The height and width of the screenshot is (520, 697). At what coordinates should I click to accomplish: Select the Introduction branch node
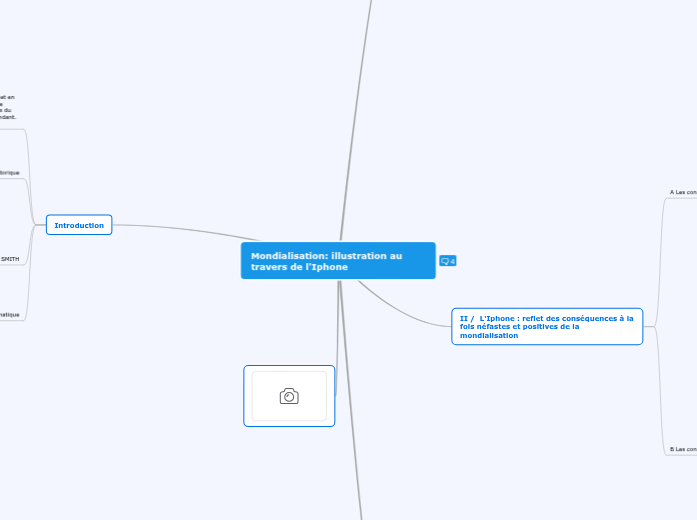[79, 225]
